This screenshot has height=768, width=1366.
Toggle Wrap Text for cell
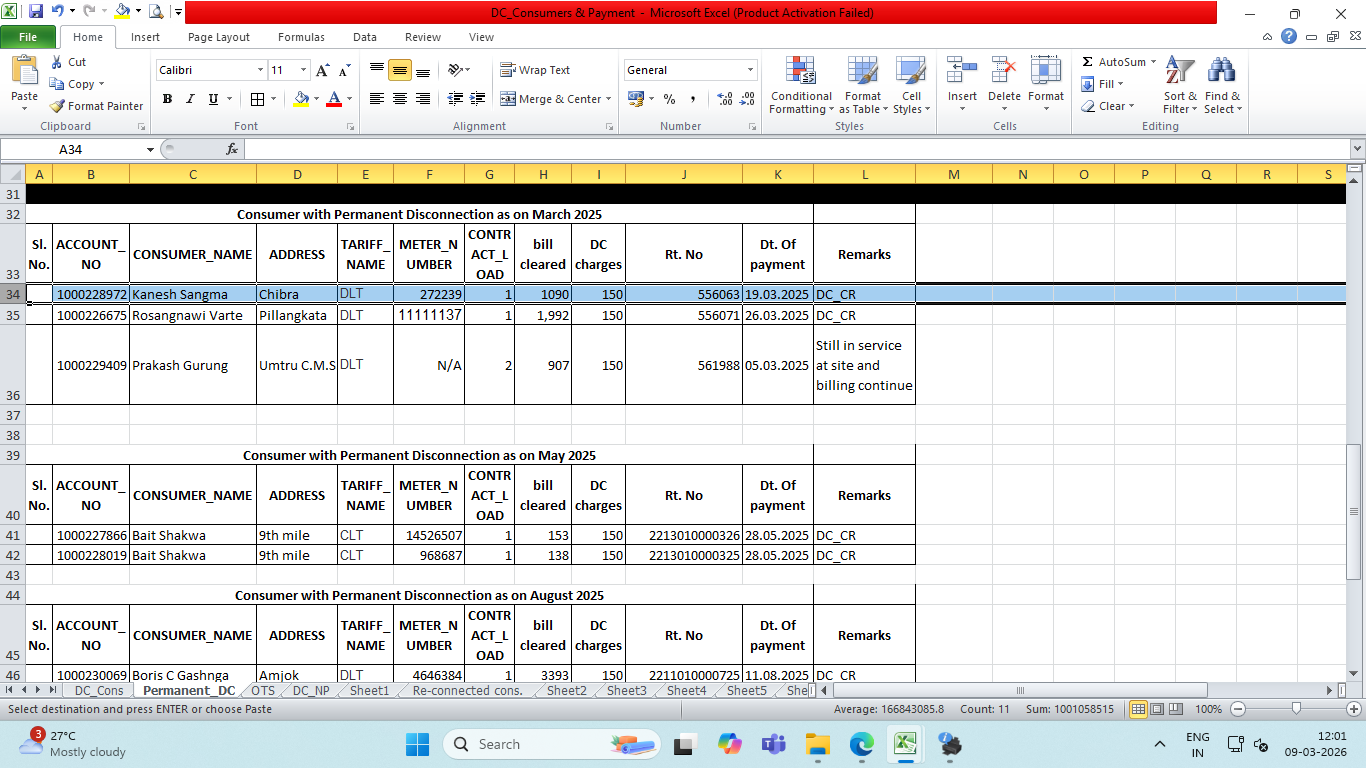[x=535, y=70]
